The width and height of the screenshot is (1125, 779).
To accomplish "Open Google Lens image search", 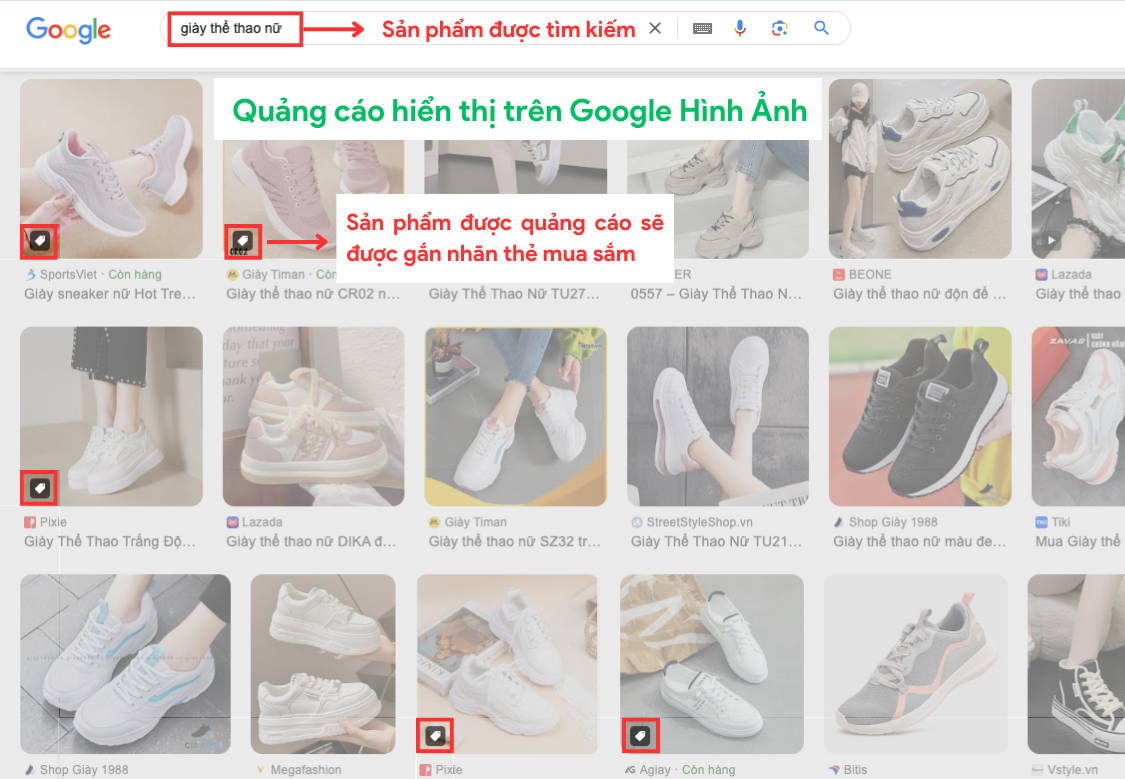I will tap(781, 28).
